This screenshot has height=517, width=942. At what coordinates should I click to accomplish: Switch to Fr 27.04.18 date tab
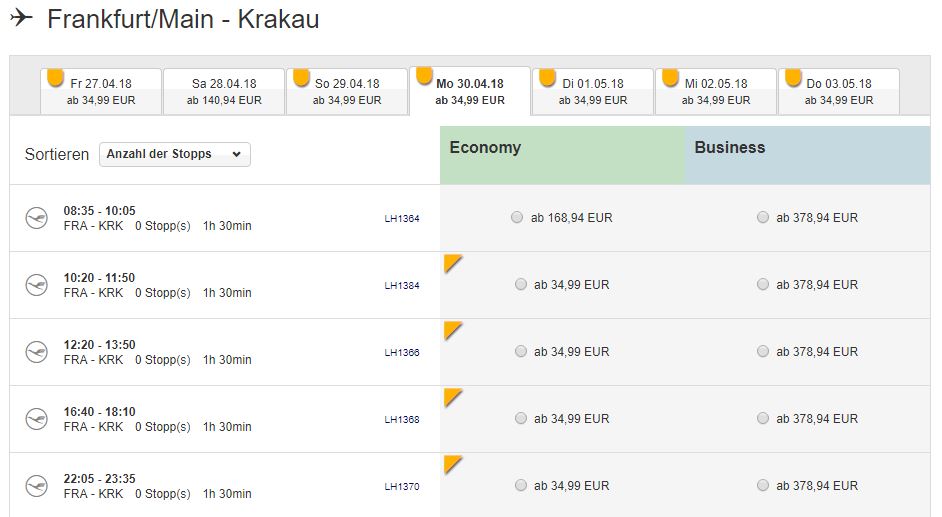101,91
